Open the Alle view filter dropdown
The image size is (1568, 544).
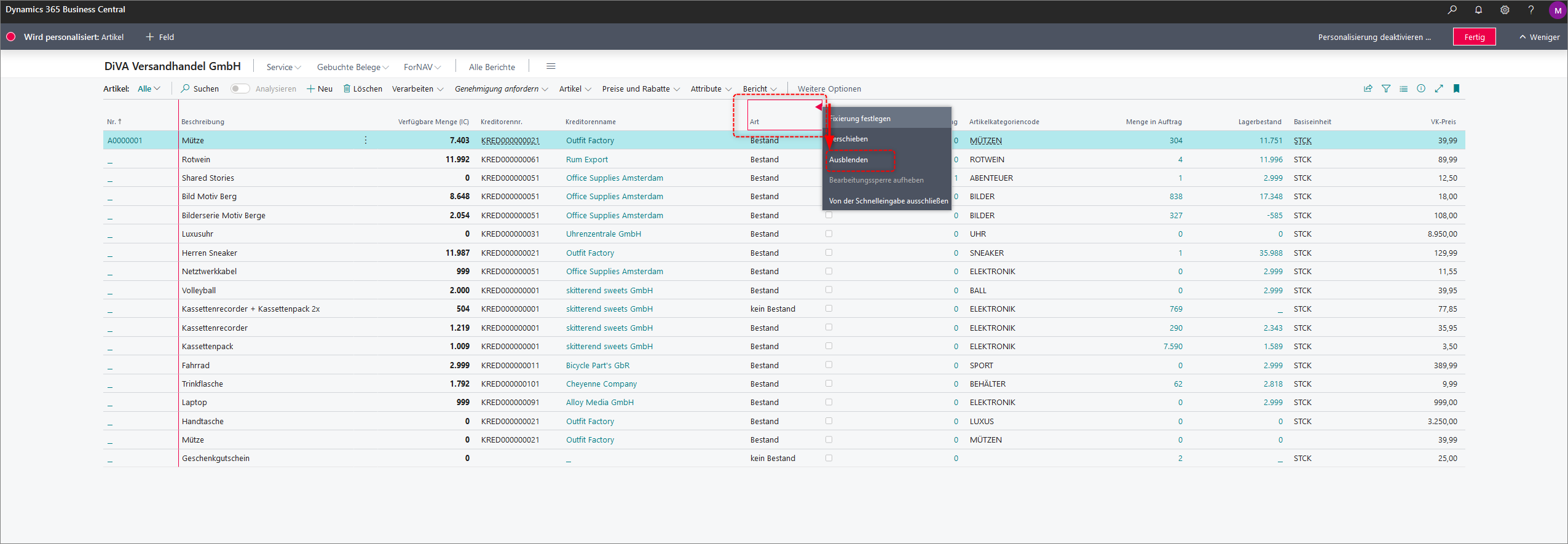pos(149,89)
